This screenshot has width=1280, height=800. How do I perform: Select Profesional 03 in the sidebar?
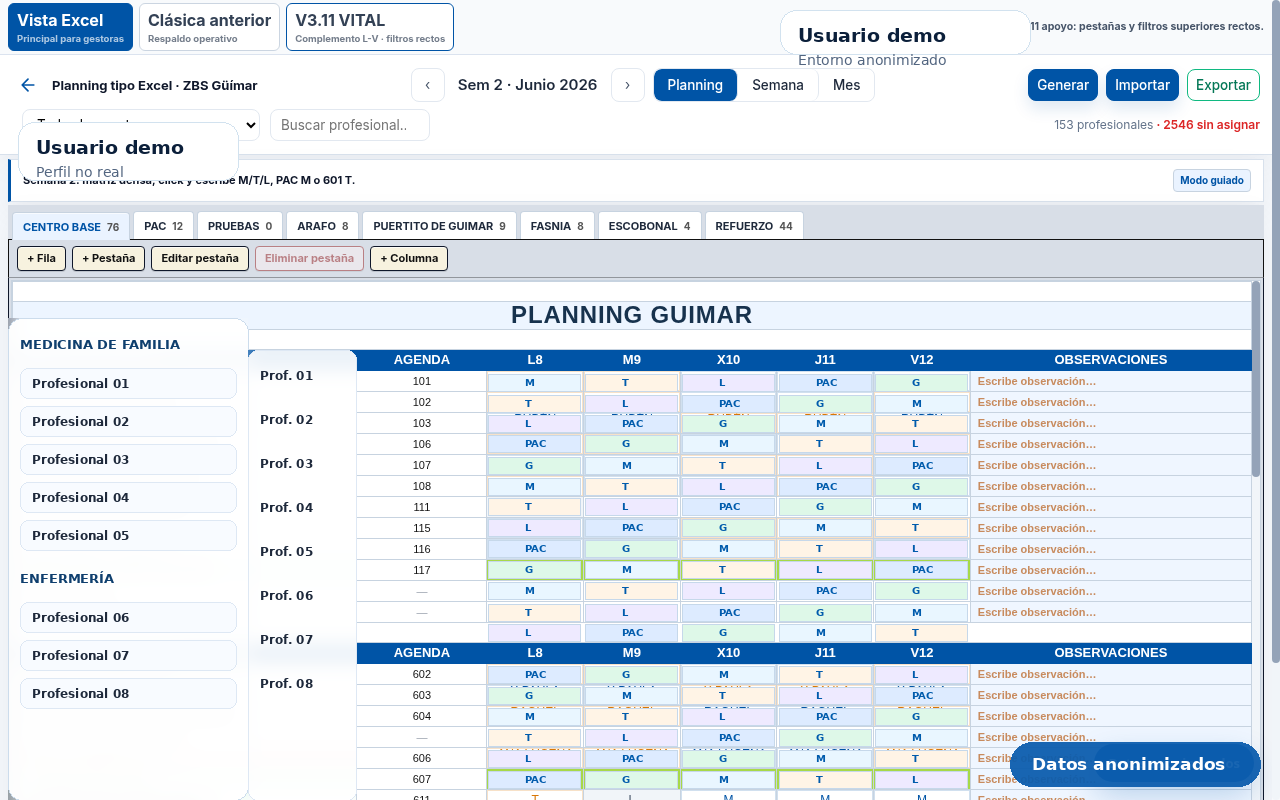coord(128,459)
